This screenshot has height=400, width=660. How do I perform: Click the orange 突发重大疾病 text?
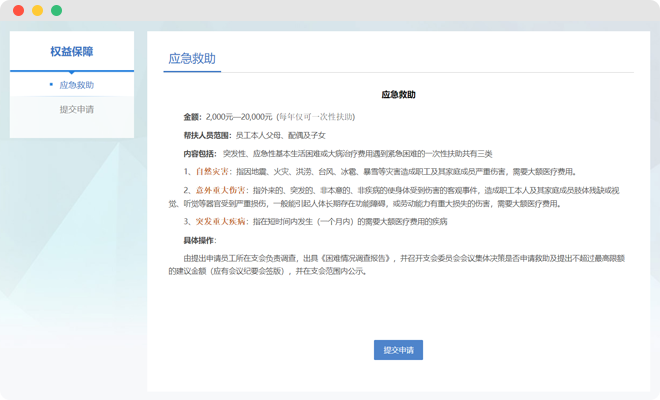[221, 221]
